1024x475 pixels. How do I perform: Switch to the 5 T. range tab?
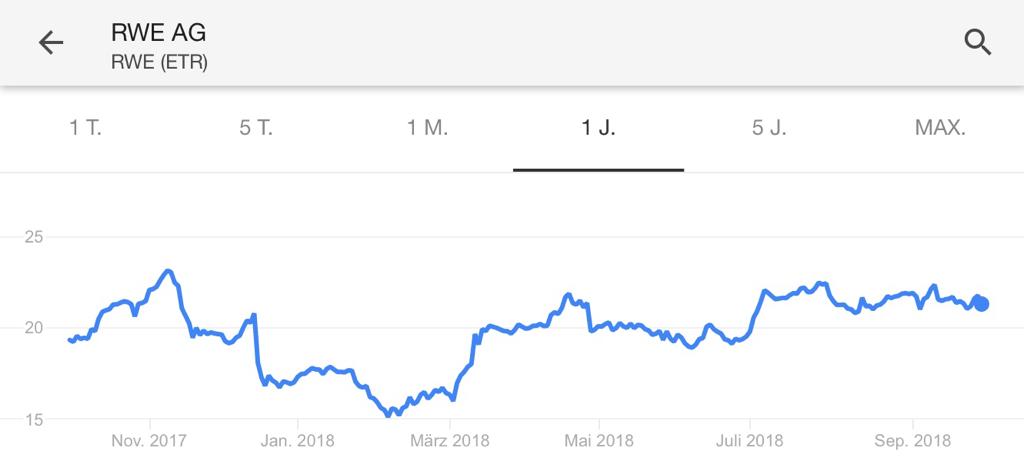pyautogui.click(x=256, y=128)
